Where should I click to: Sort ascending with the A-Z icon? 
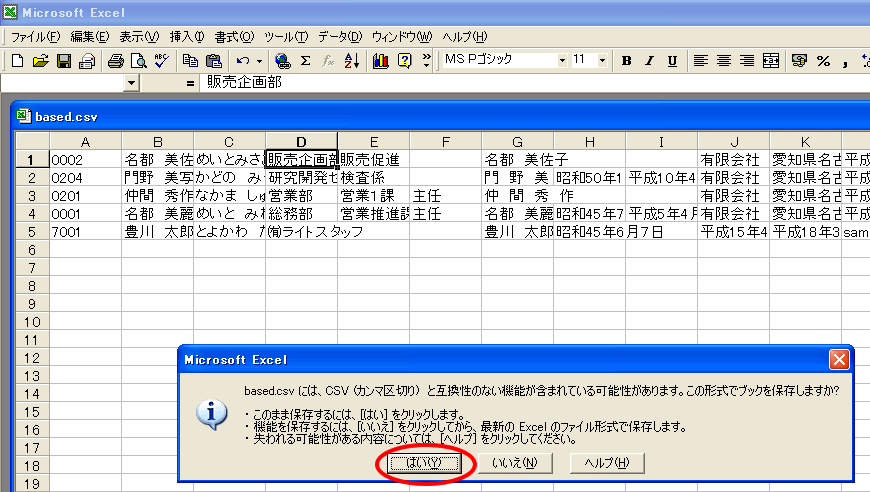click(x=352, y=61)
